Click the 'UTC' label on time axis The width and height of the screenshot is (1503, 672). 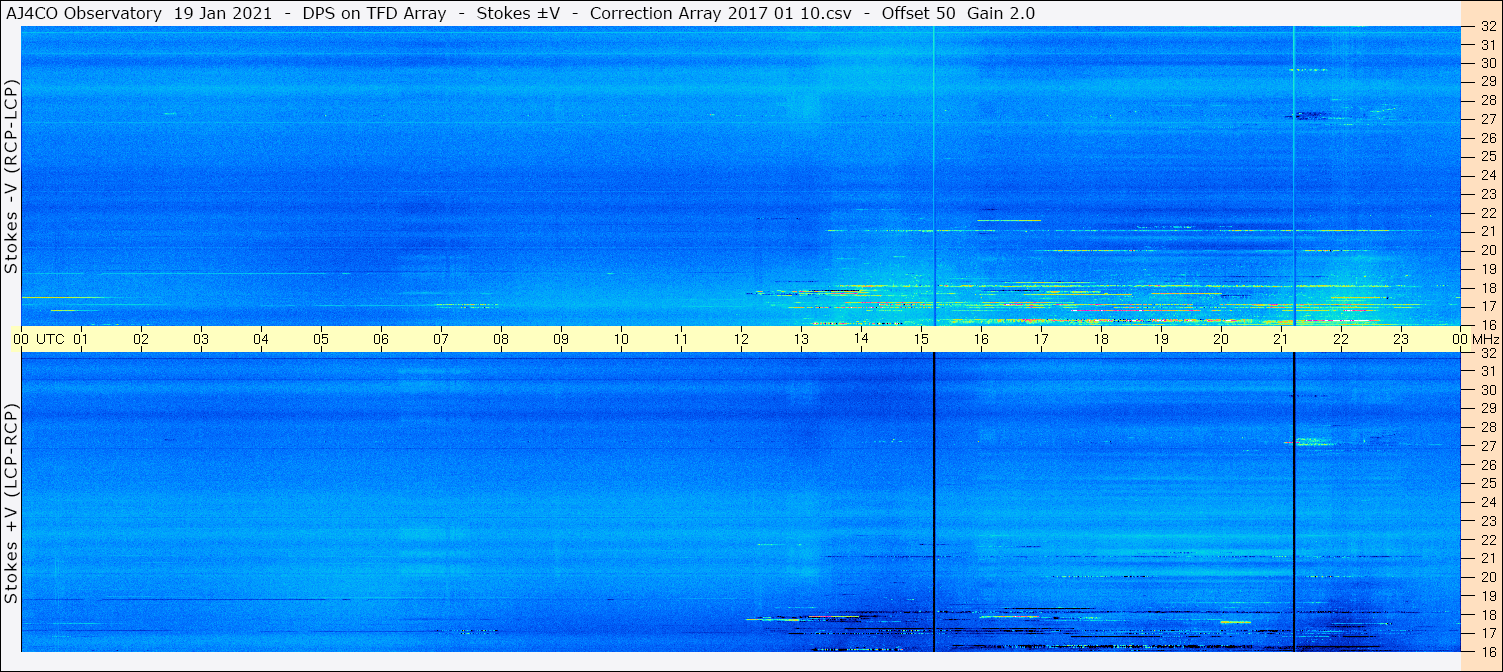[50, 339]
